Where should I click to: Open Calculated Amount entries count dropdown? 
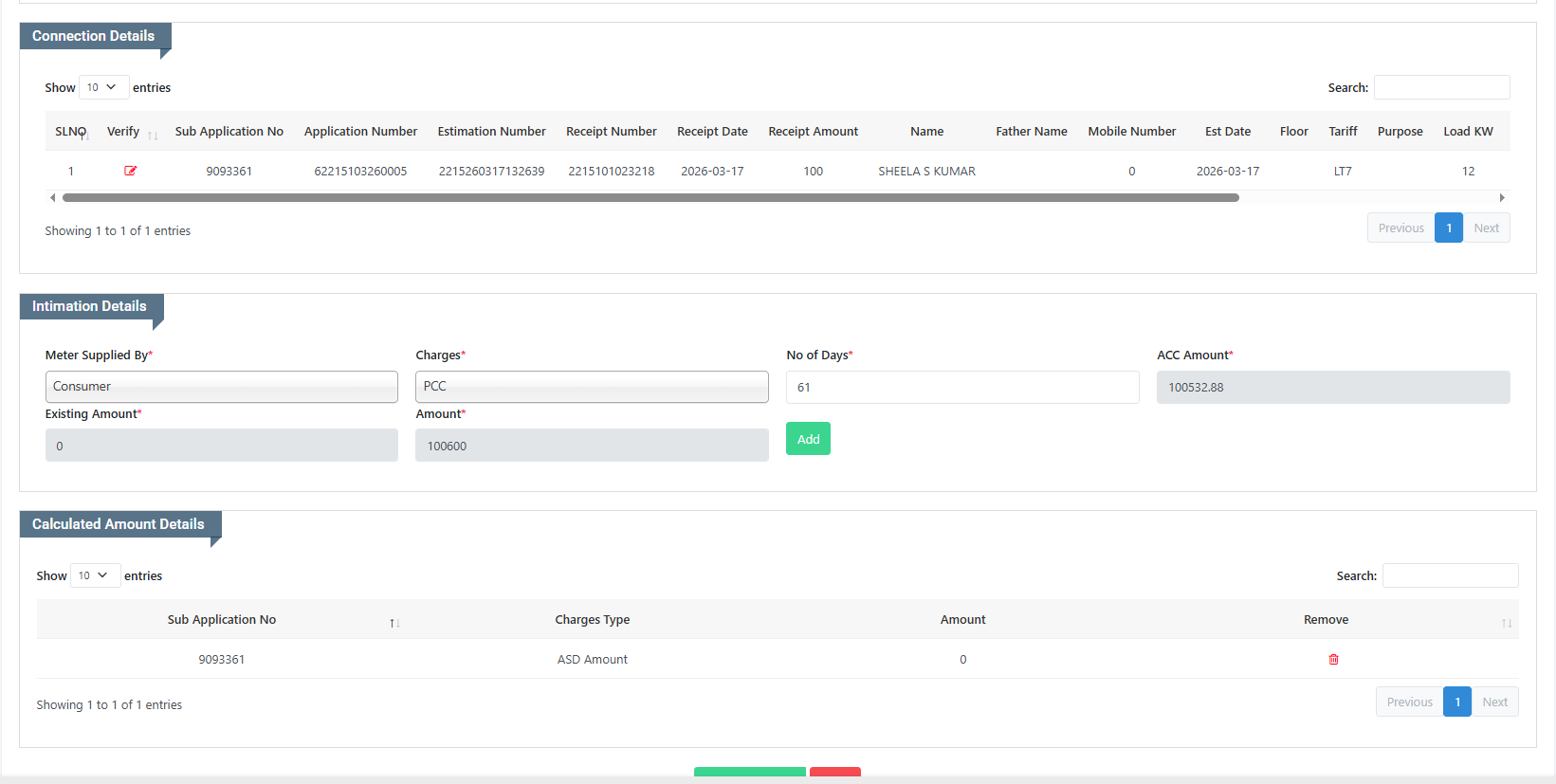(95, 575)
